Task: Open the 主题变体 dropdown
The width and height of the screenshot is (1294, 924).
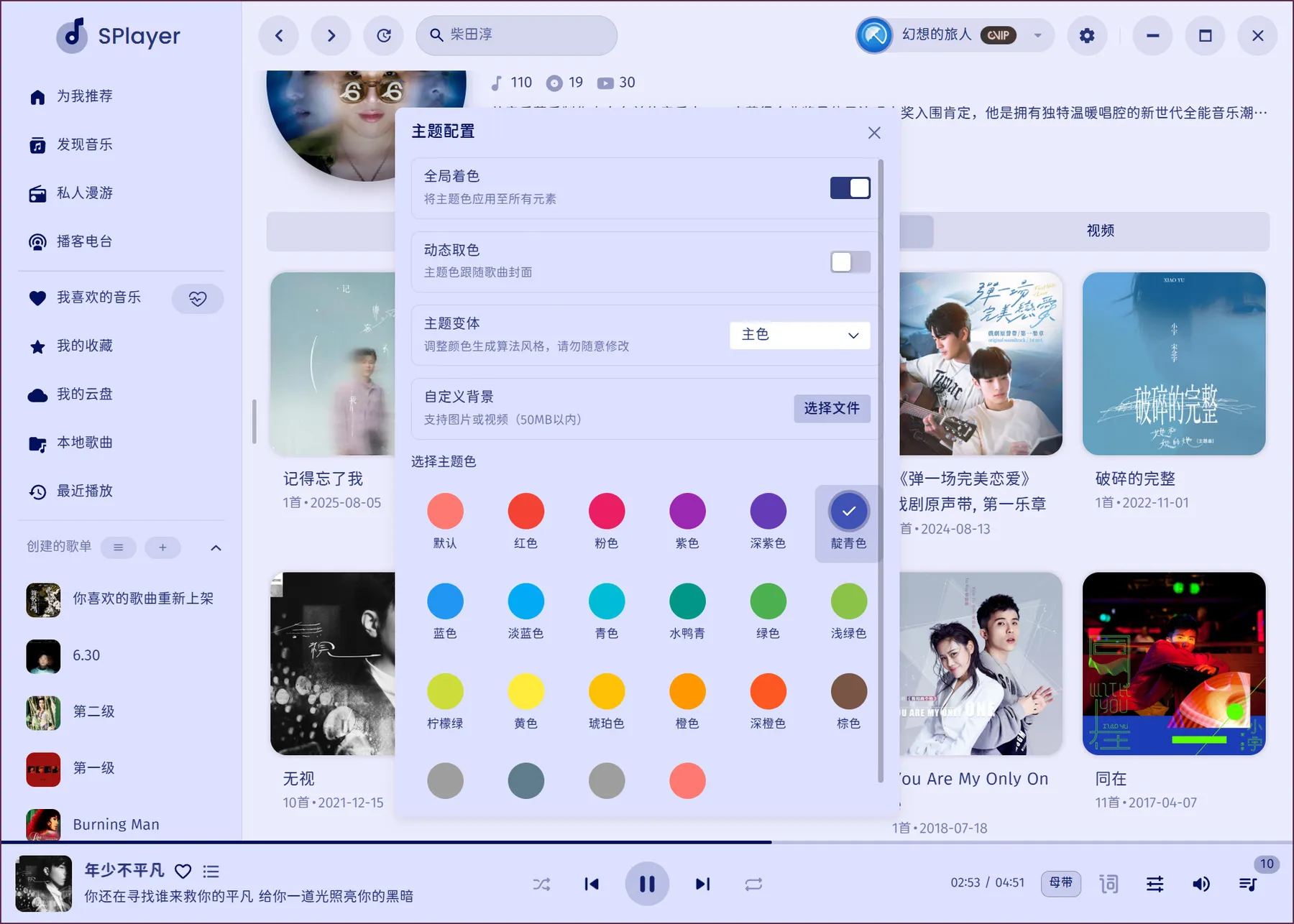Action: tap(799, 335)
